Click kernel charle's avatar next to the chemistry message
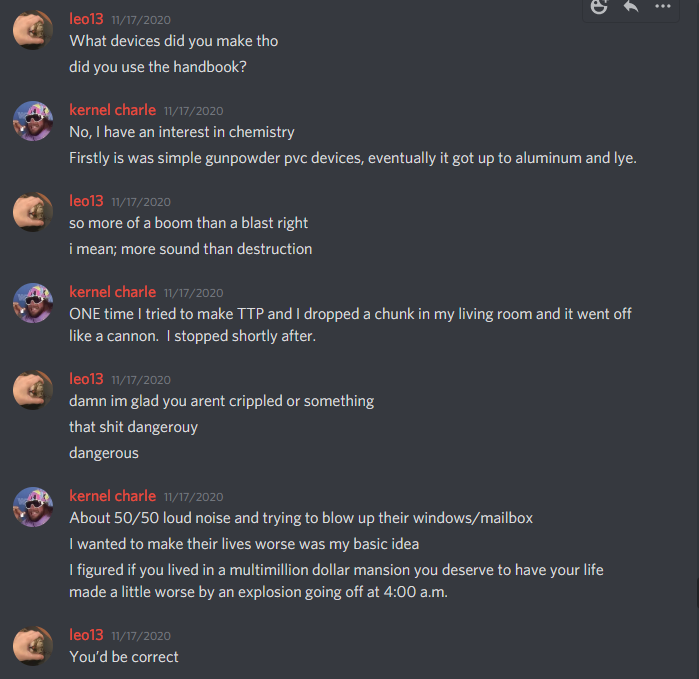 pyautogui.click(x=33, y=121)
